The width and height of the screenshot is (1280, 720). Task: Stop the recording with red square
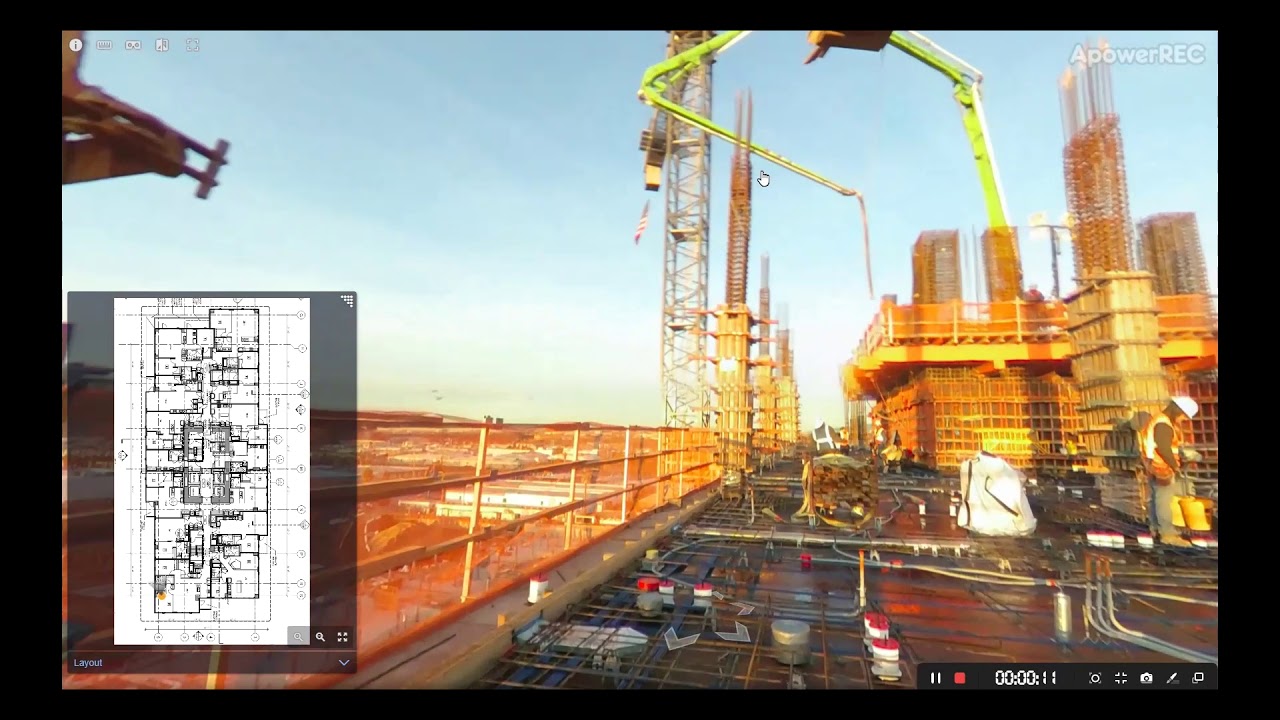coord(960,678)
